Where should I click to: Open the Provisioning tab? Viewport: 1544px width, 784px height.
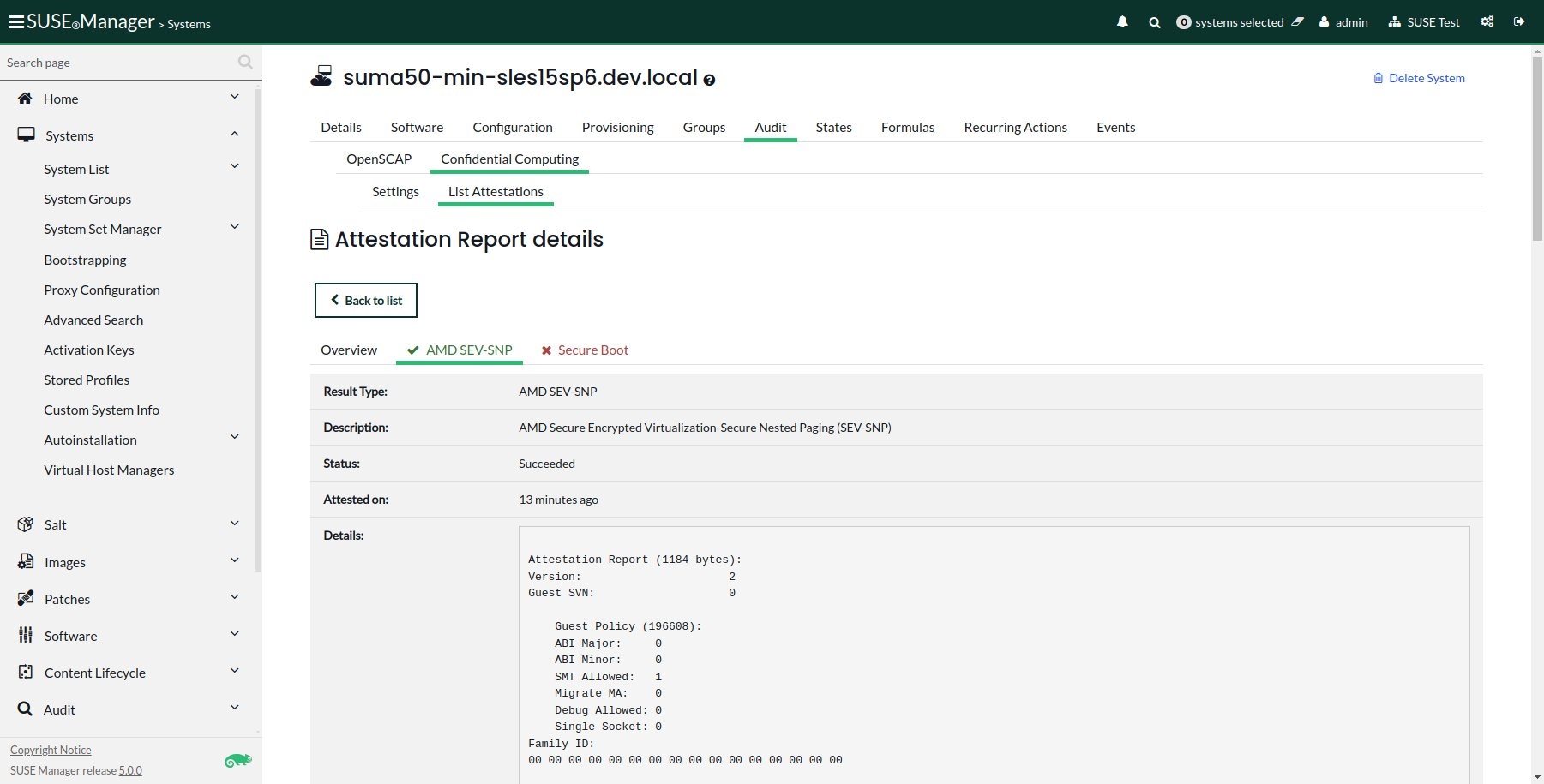point(617,127)
